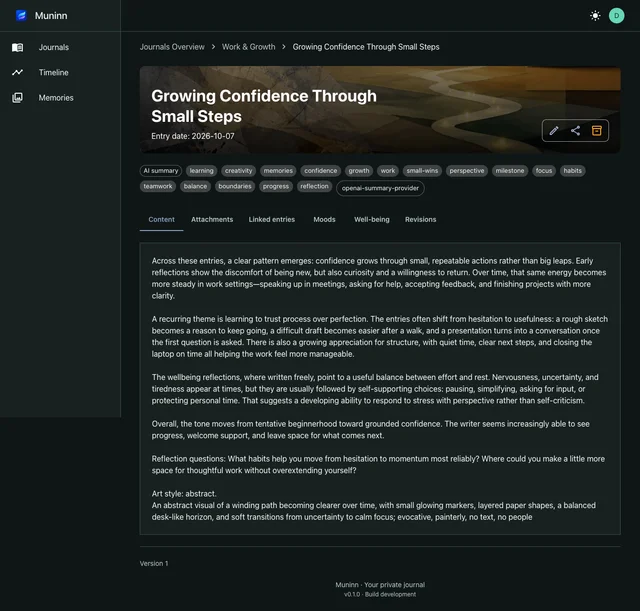Click the small-wins tag

click(422, 171)
